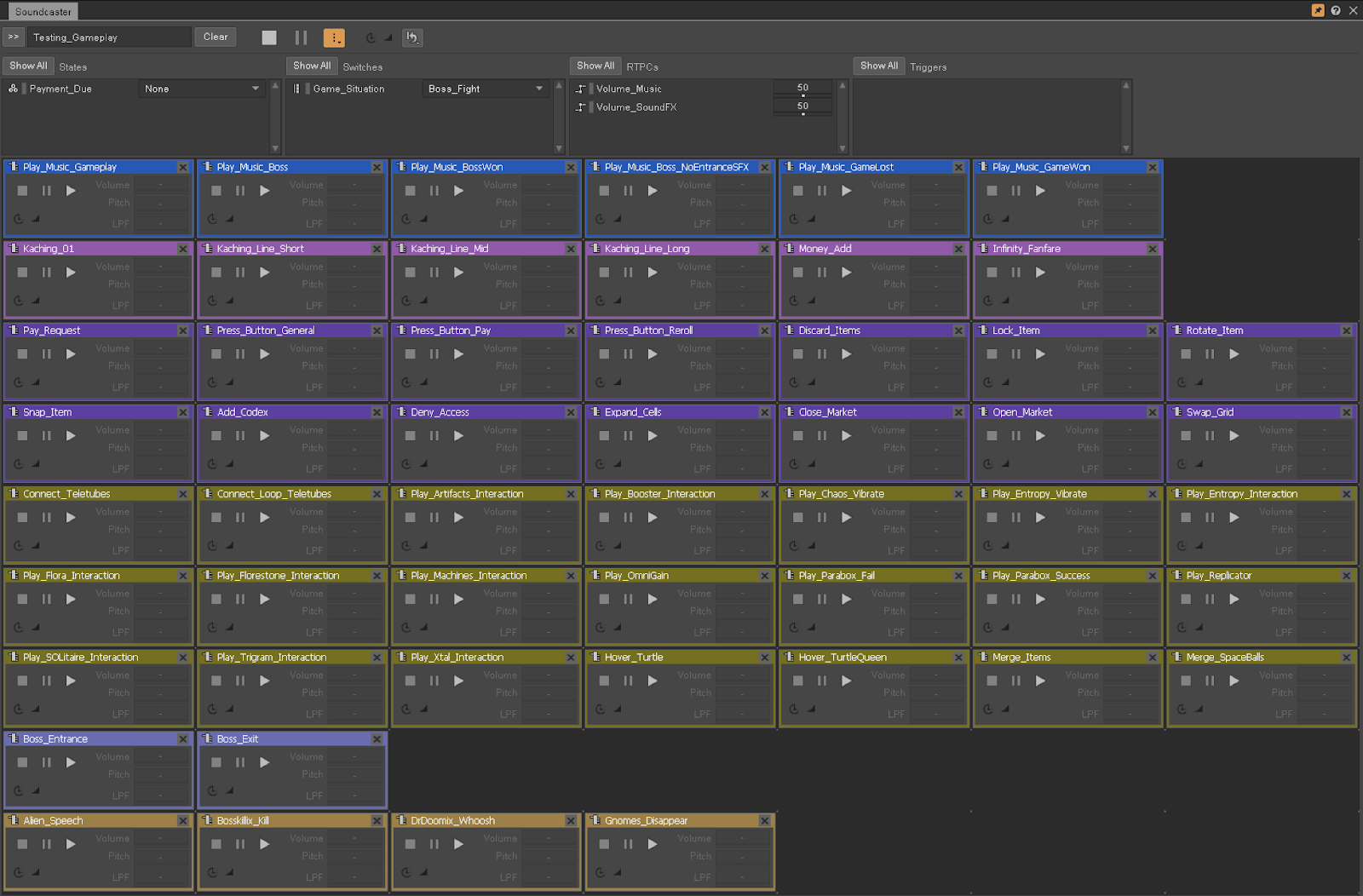Play the Play_Music_Boss event

265,191
